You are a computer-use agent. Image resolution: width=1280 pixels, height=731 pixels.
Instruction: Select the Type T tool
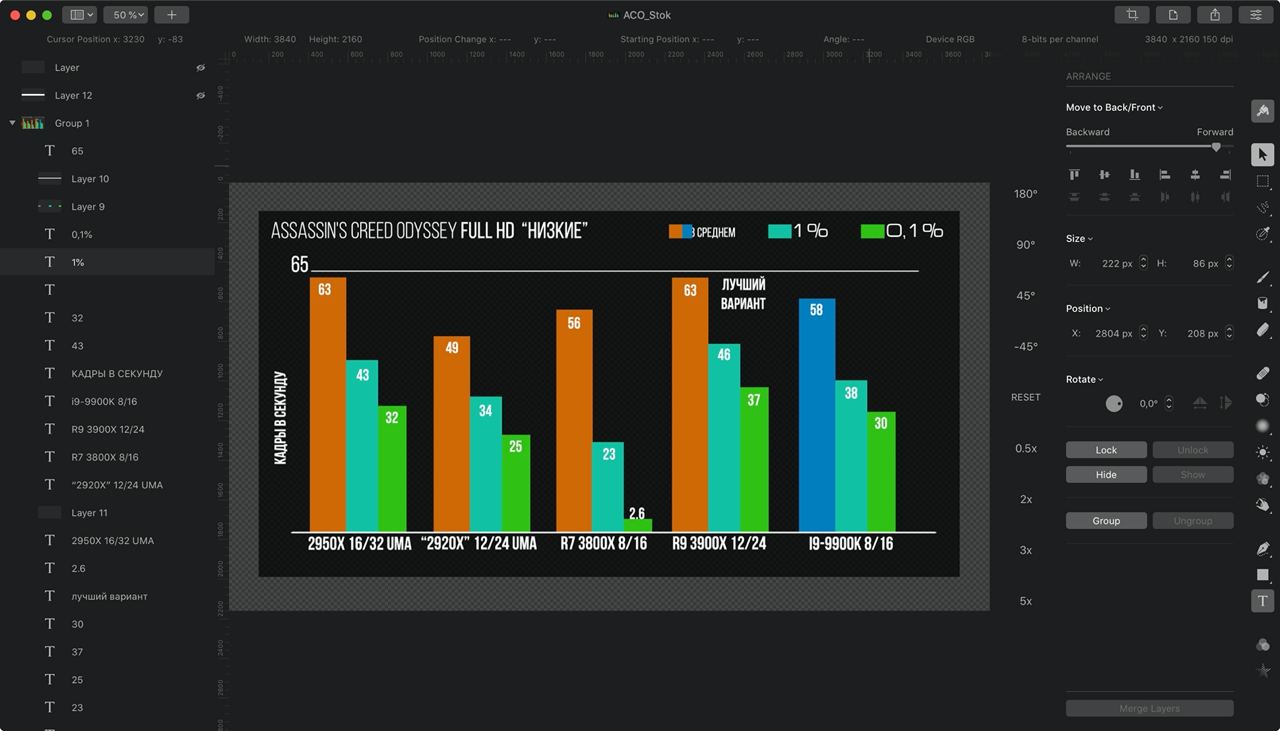coord(1262,601)
